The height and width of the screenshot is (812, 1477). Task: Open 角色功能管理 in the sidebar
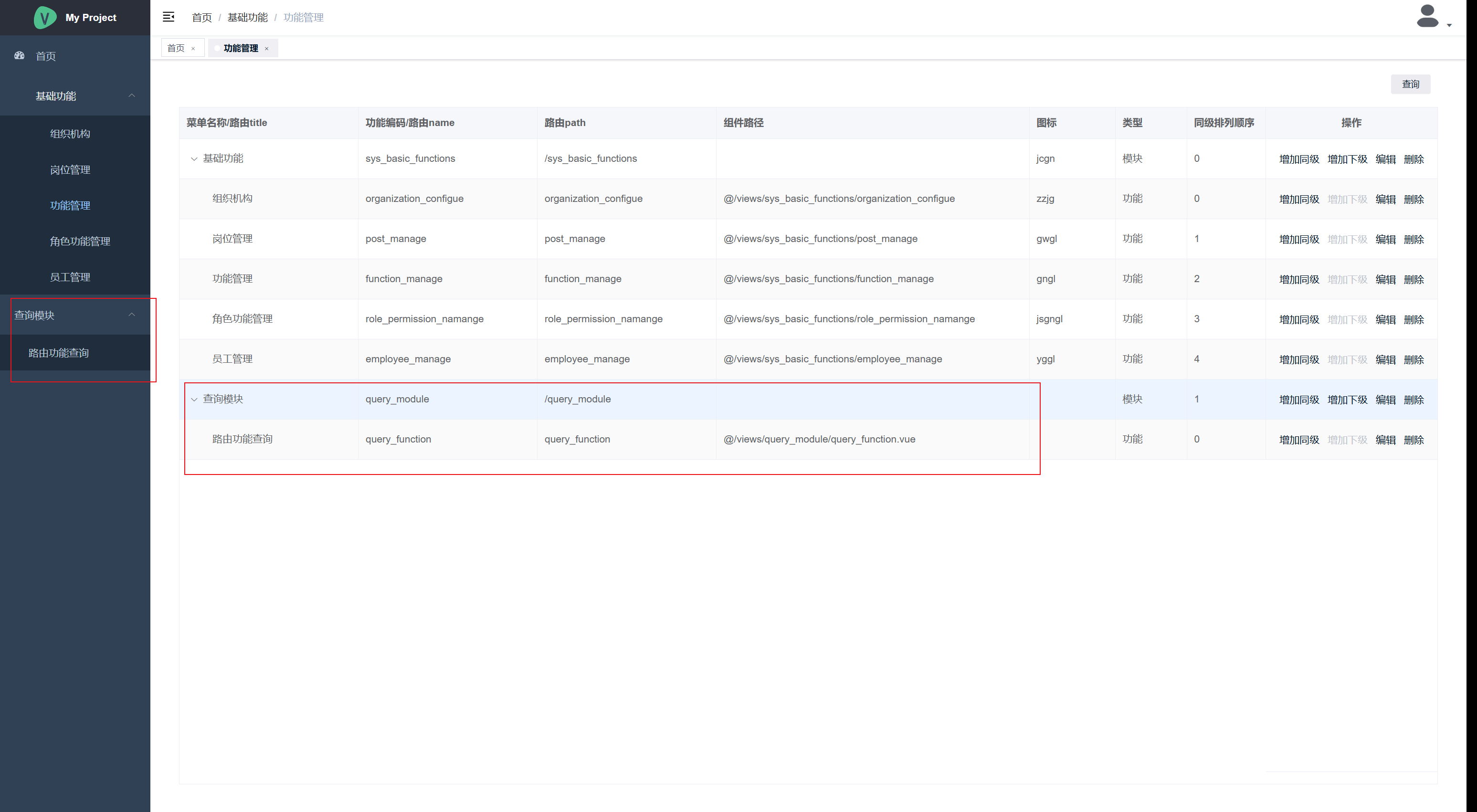(80, 242)
